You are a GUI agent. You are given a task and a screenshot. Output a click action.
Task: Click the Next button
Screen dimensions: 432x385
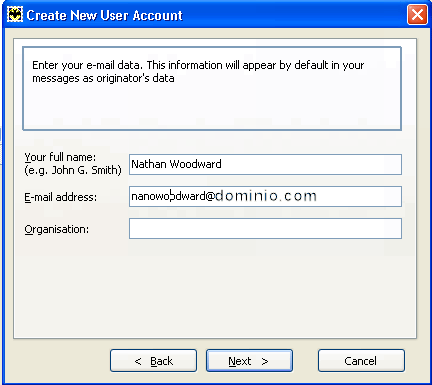249,360
